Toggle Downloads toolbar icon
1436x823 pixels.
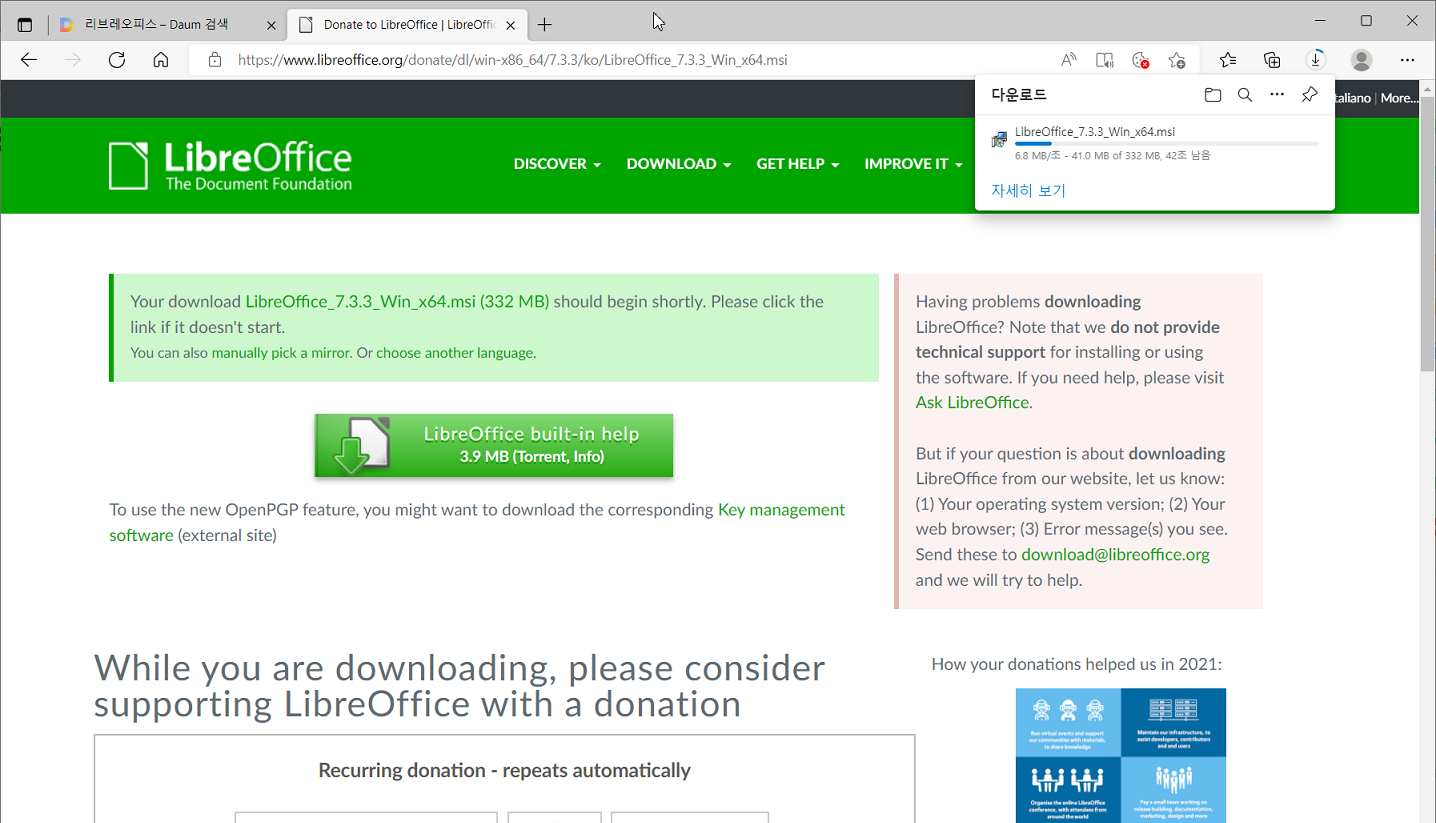coord(1317,60)
